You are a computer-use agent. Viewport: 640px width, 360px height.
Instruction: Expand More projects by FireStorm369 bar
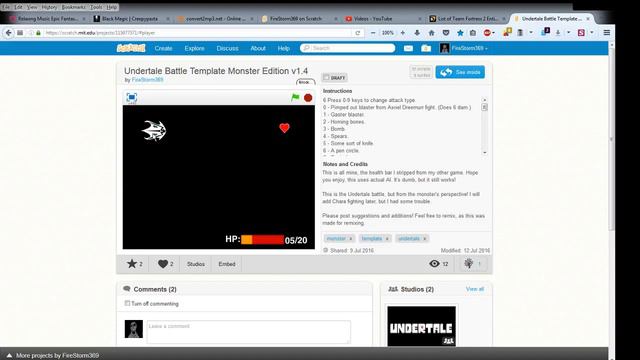point(53,356)
